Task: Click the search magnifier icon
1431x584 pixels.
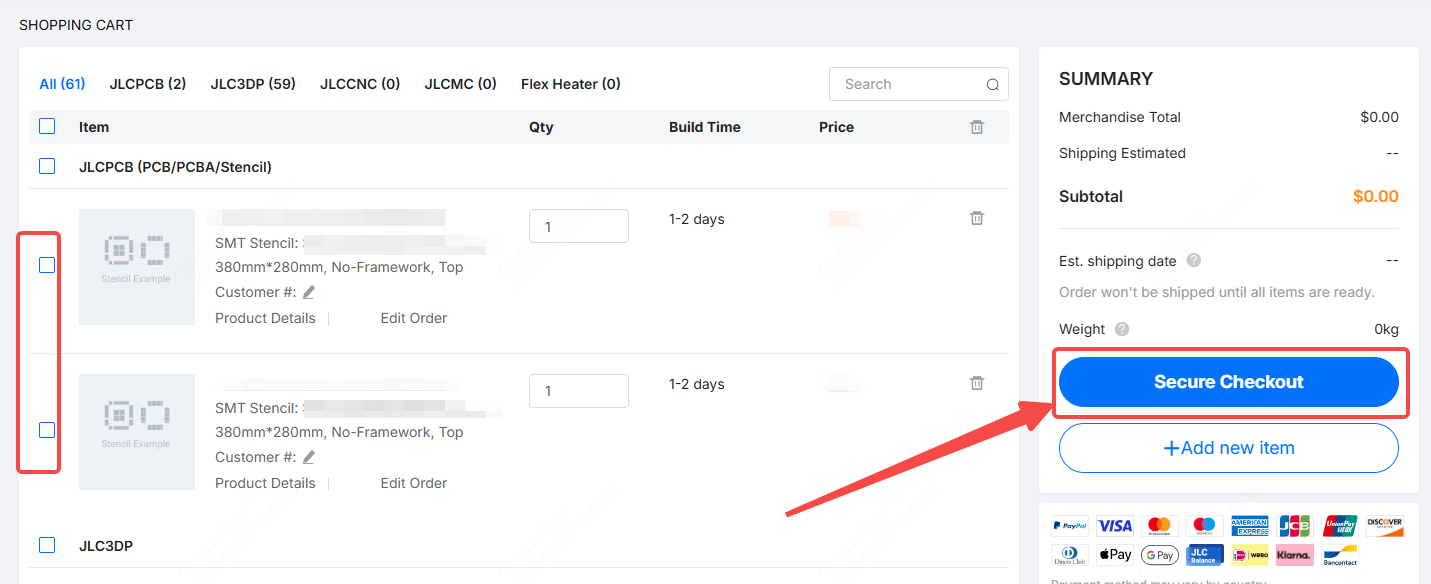Action: (993, 85)
